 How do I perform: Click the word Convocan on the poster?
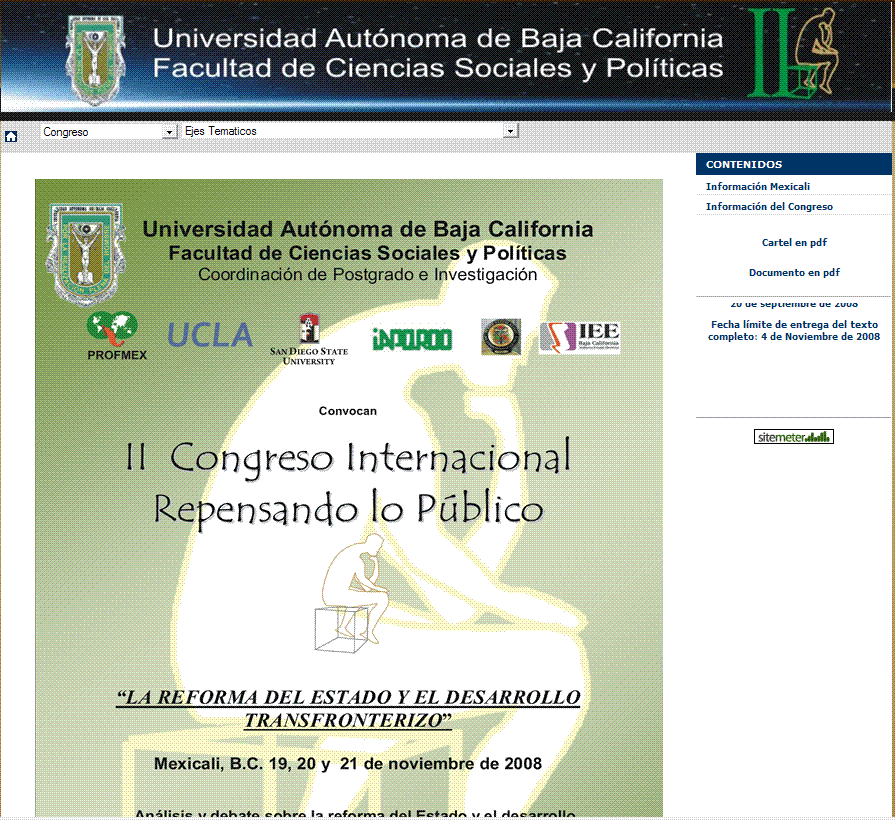[348, 411]
